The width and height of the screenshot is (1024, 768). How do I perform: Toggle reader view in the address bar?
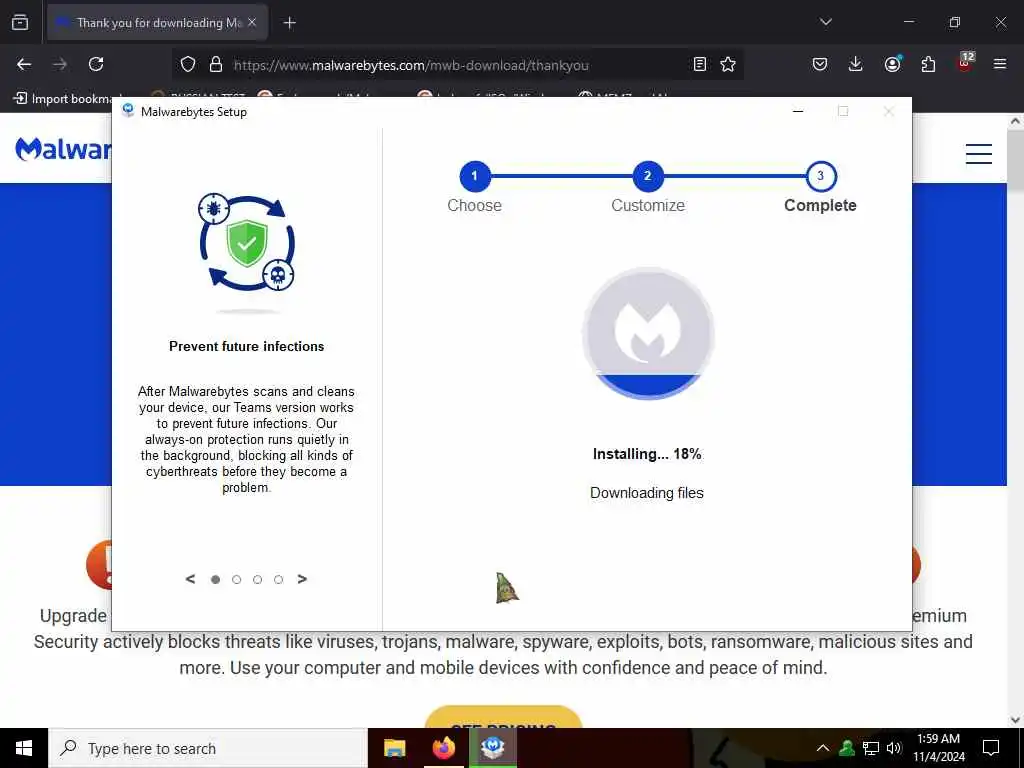699,64
